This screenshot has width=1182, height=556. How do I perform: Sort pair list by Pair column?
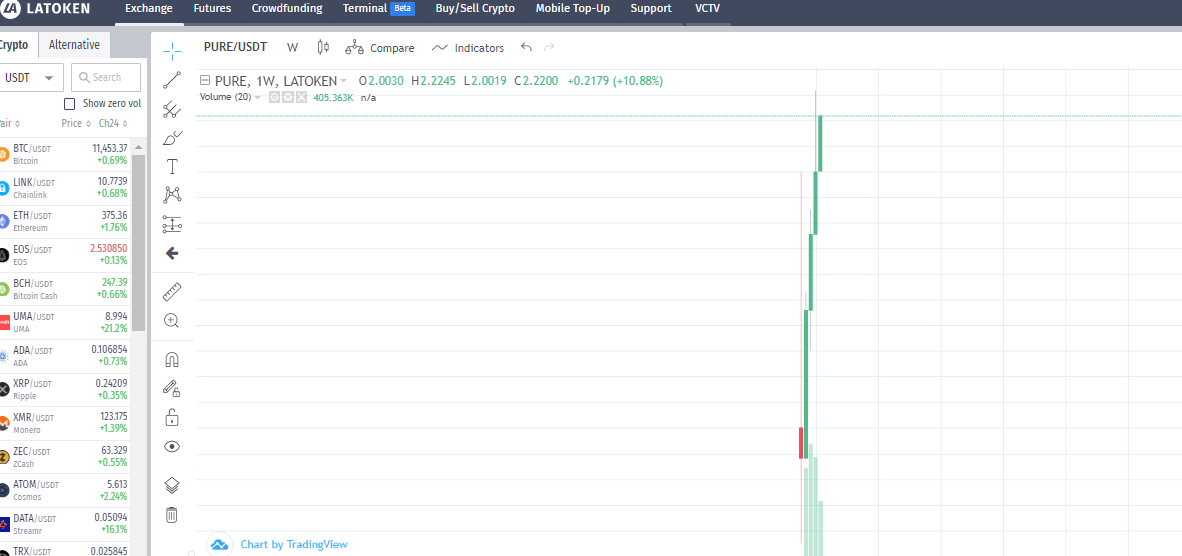pyautogui.click(x=10, y=124)
